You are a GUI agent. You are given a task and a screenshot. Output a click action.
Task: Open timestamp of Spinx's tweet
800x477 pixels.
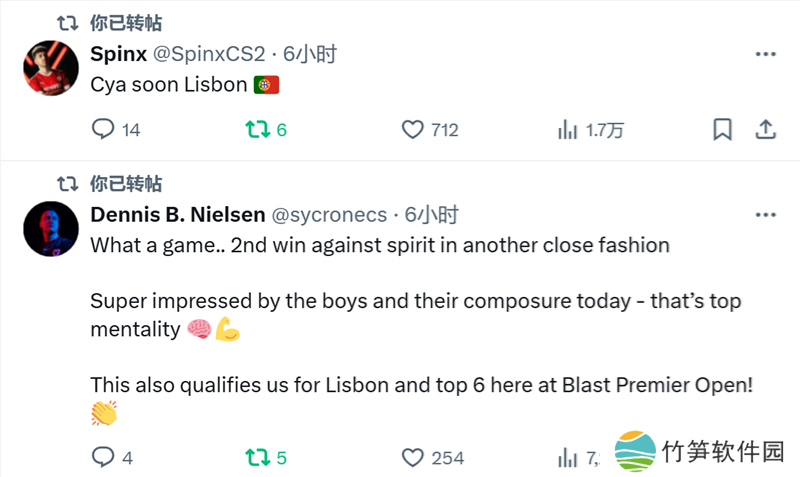pyautogui.click(x=310, y=55)
